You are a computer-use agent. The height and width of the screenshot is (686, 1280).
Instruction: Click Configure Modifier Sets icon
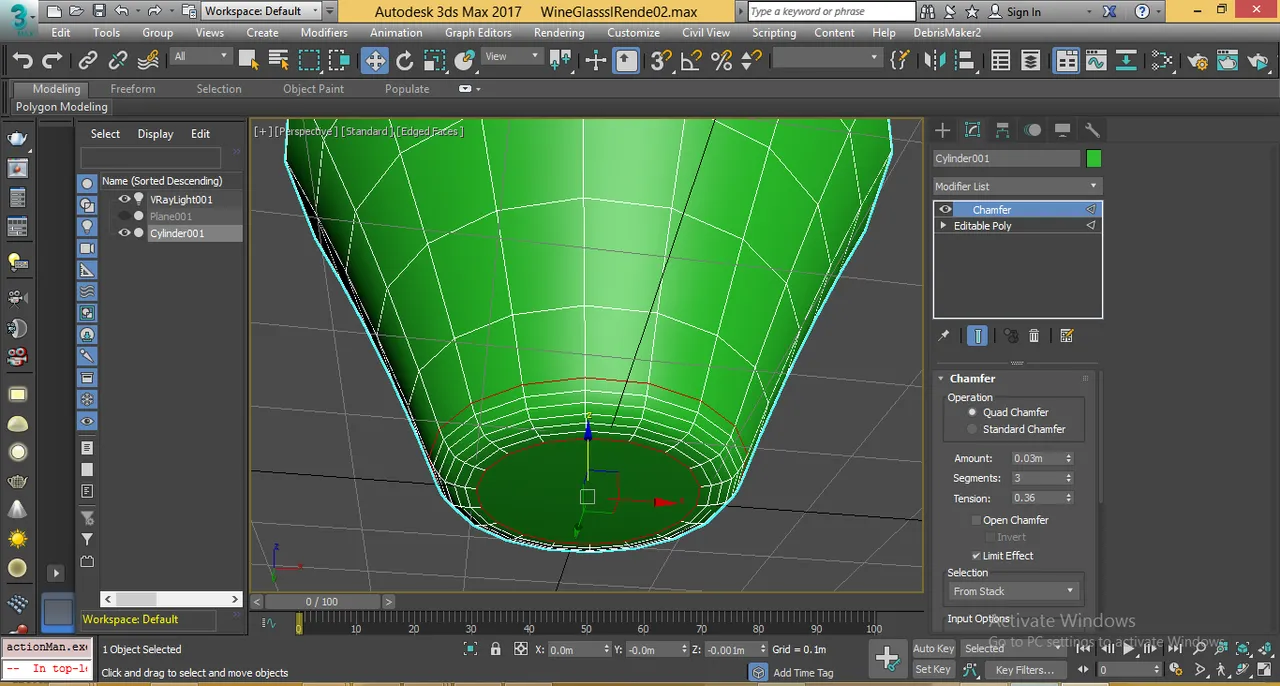pyautogui.click(x=1066, y=336)
